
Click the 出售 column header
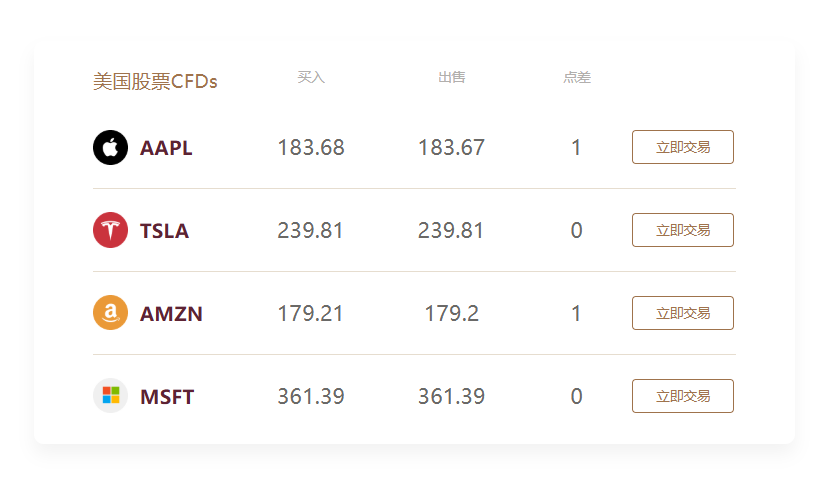pyautogui.click(x=451, y=77)
